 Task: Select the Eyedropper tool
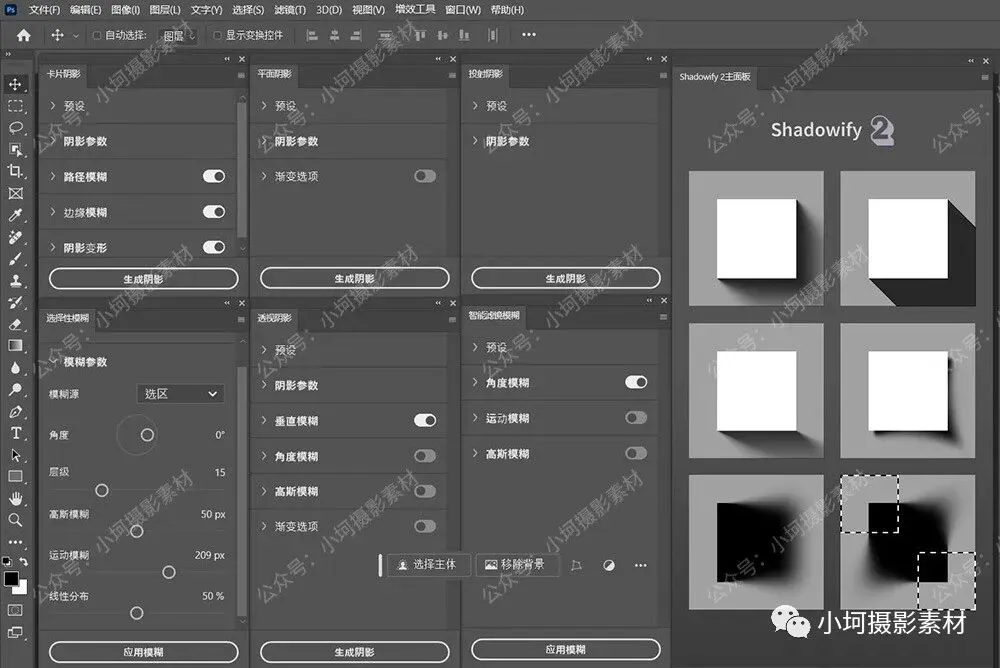point(15,215)
